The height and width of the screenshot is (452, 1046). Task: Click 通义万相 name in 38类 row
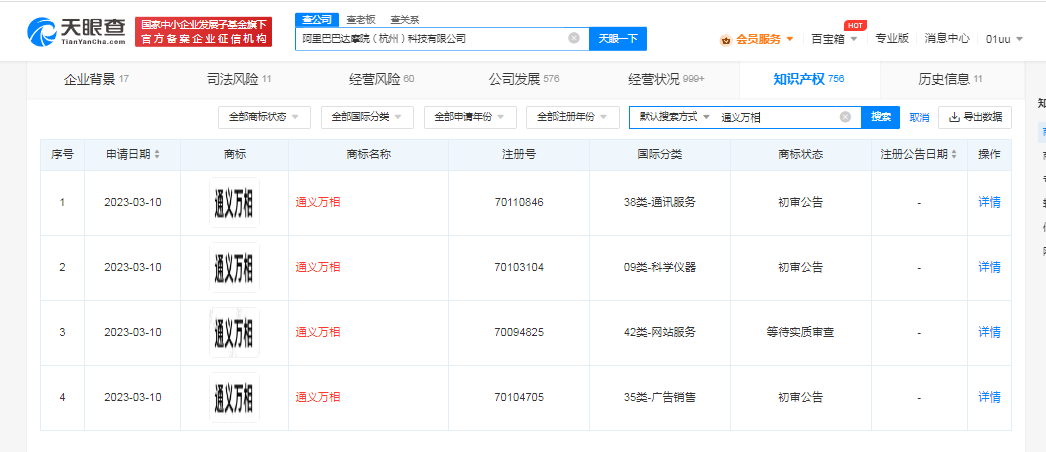click(318, 202)
